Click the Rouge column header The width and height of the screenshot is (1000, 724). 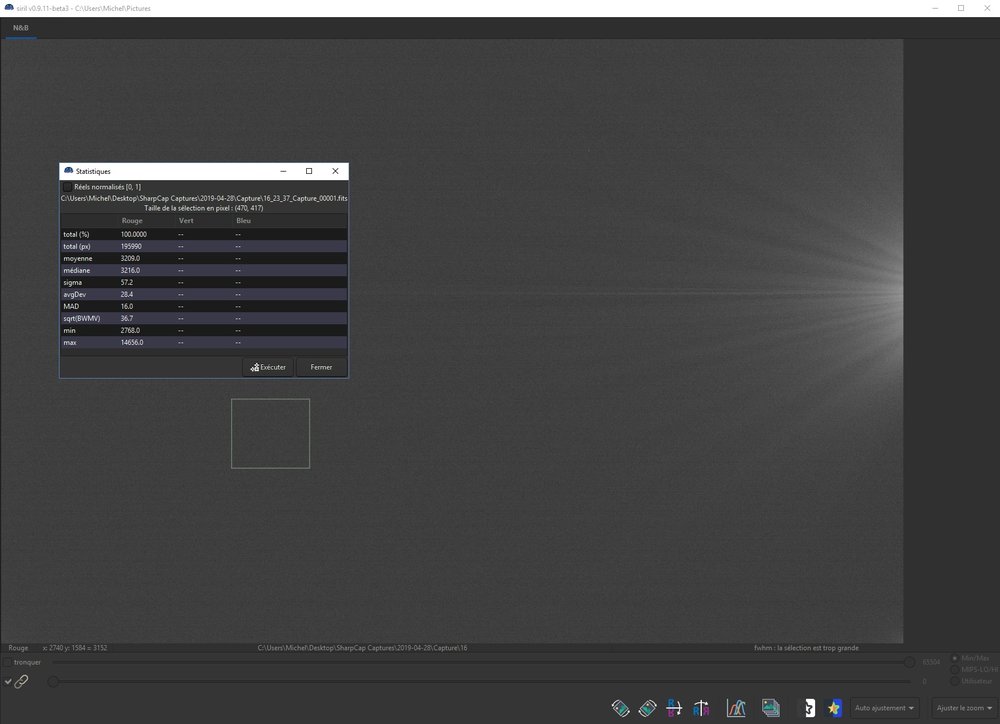(132, 221)
